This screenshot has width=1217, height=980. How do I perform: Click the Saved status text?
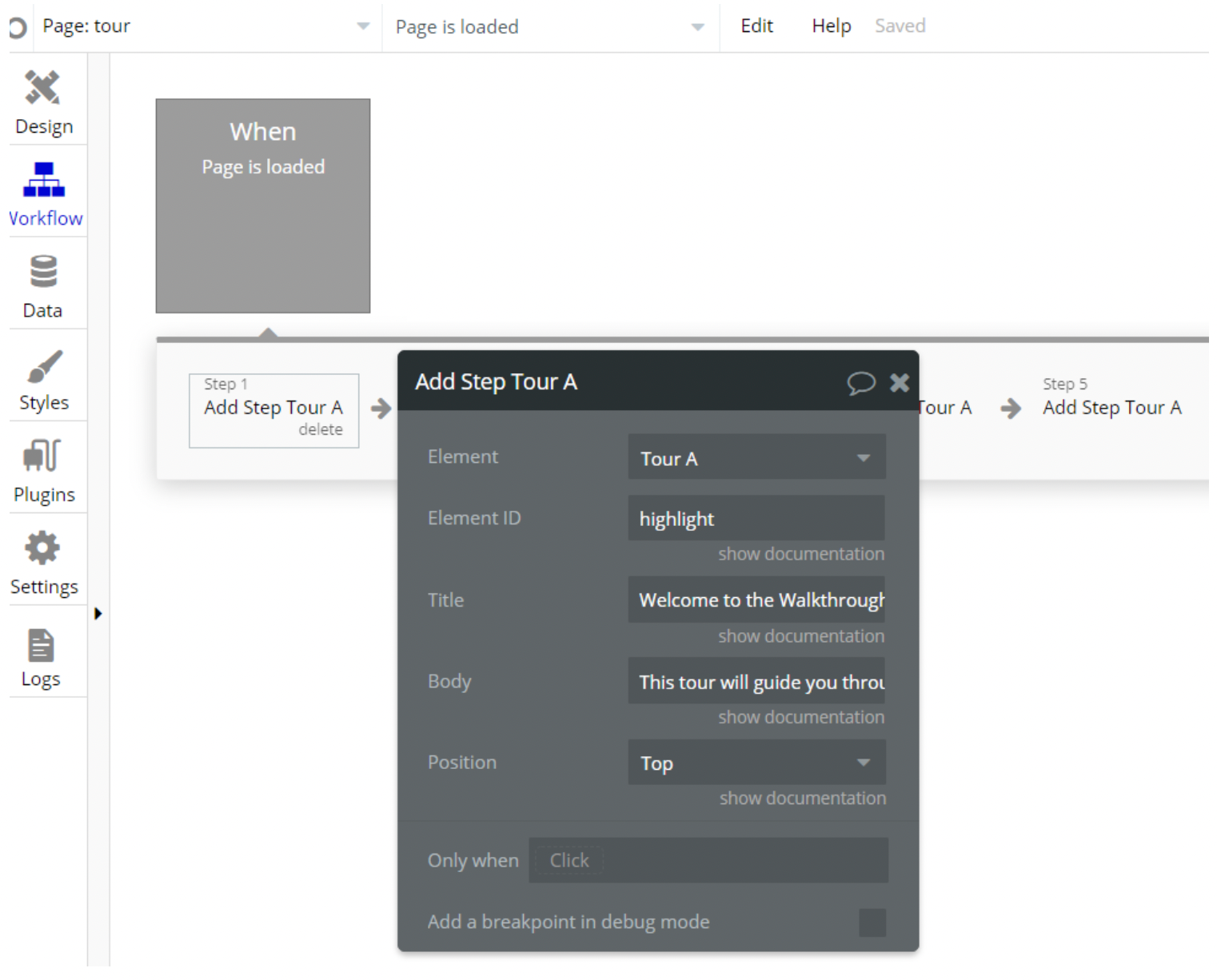click(x=900, y=26)
